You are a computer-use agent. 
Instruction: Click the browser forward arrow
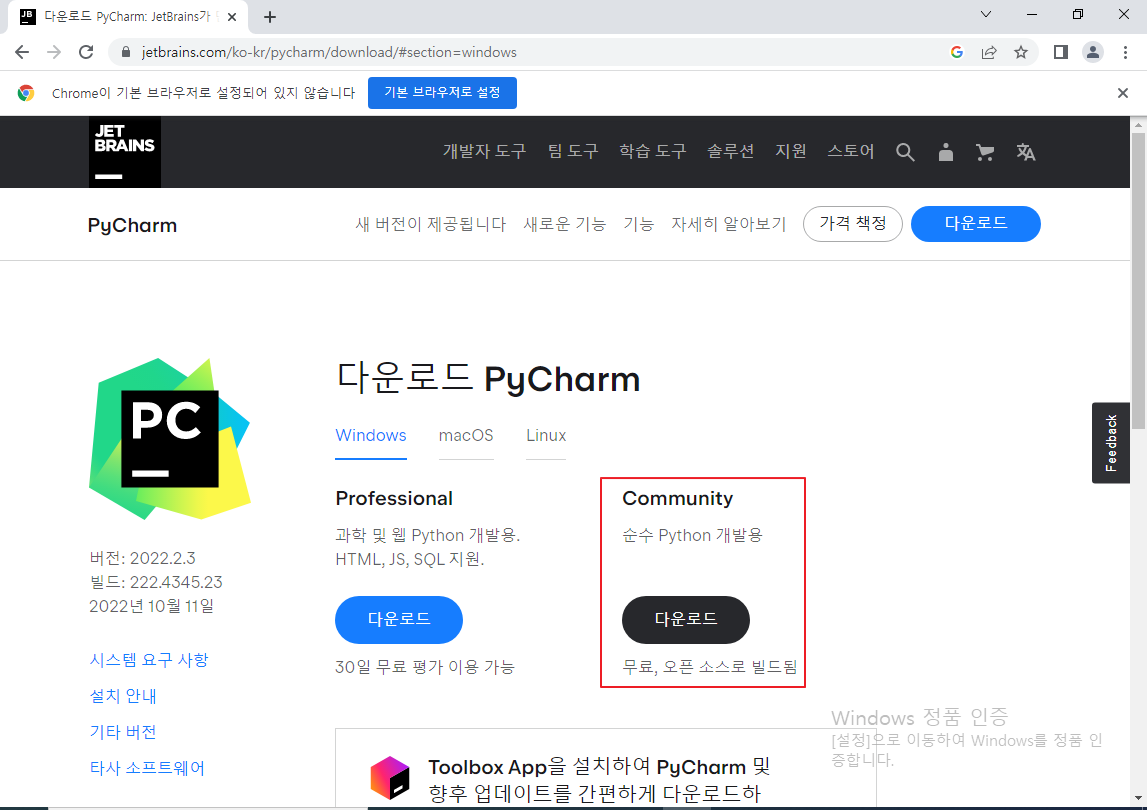pos(54,52)
